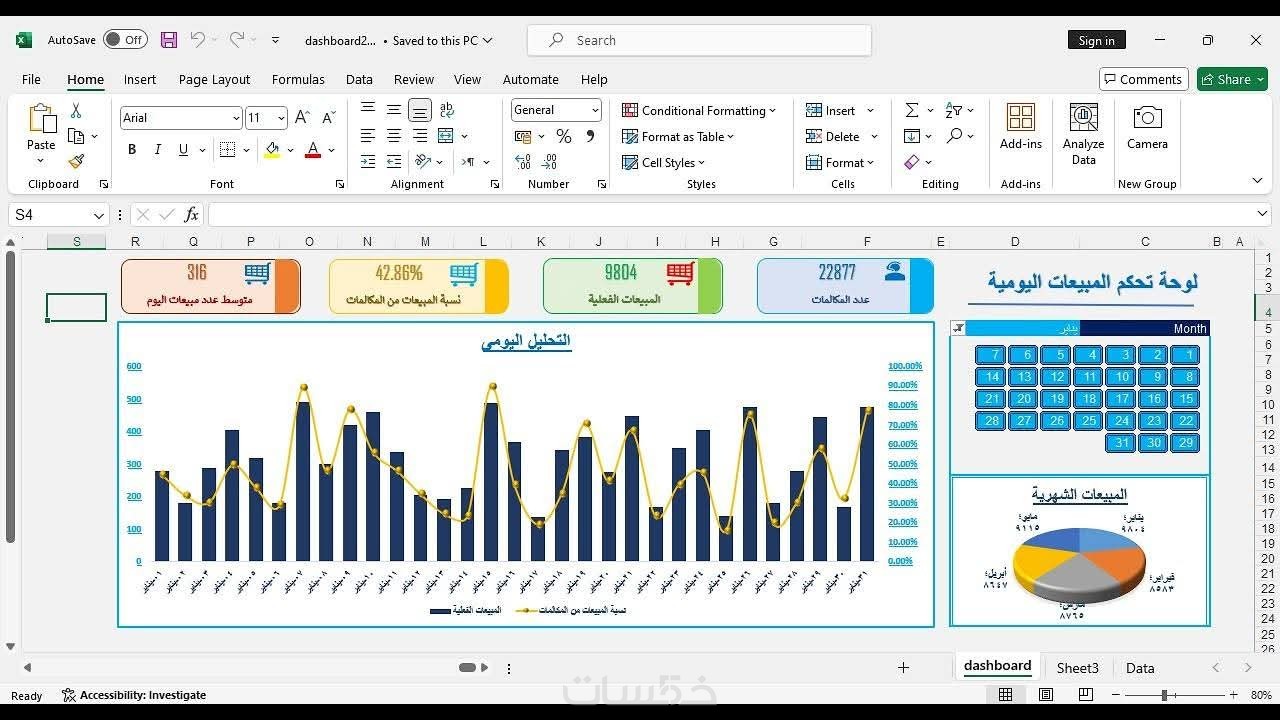The width and height of the screenshot is (1280, 720).
Task: Click Accessibility: Investigate in status bar
Action: (x=134, y=695)
